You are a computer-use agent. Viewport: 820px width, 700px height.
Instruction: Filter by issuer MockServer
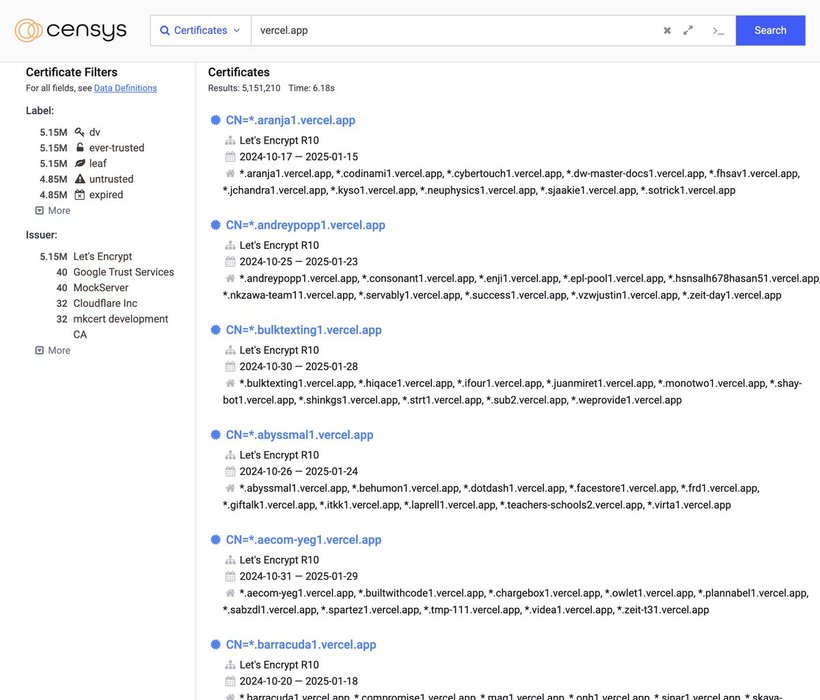[x=100, y=288]
